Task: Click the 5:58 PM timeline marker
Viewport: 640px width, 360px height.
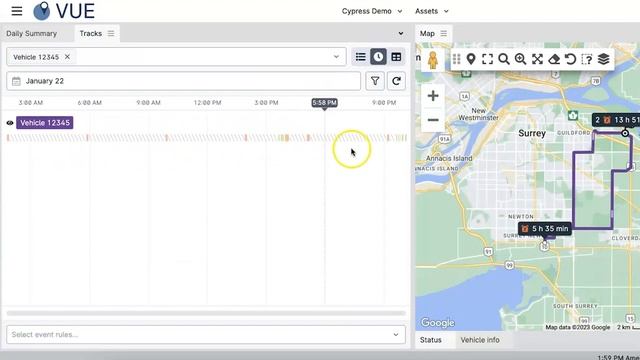Action: (324, 103)
